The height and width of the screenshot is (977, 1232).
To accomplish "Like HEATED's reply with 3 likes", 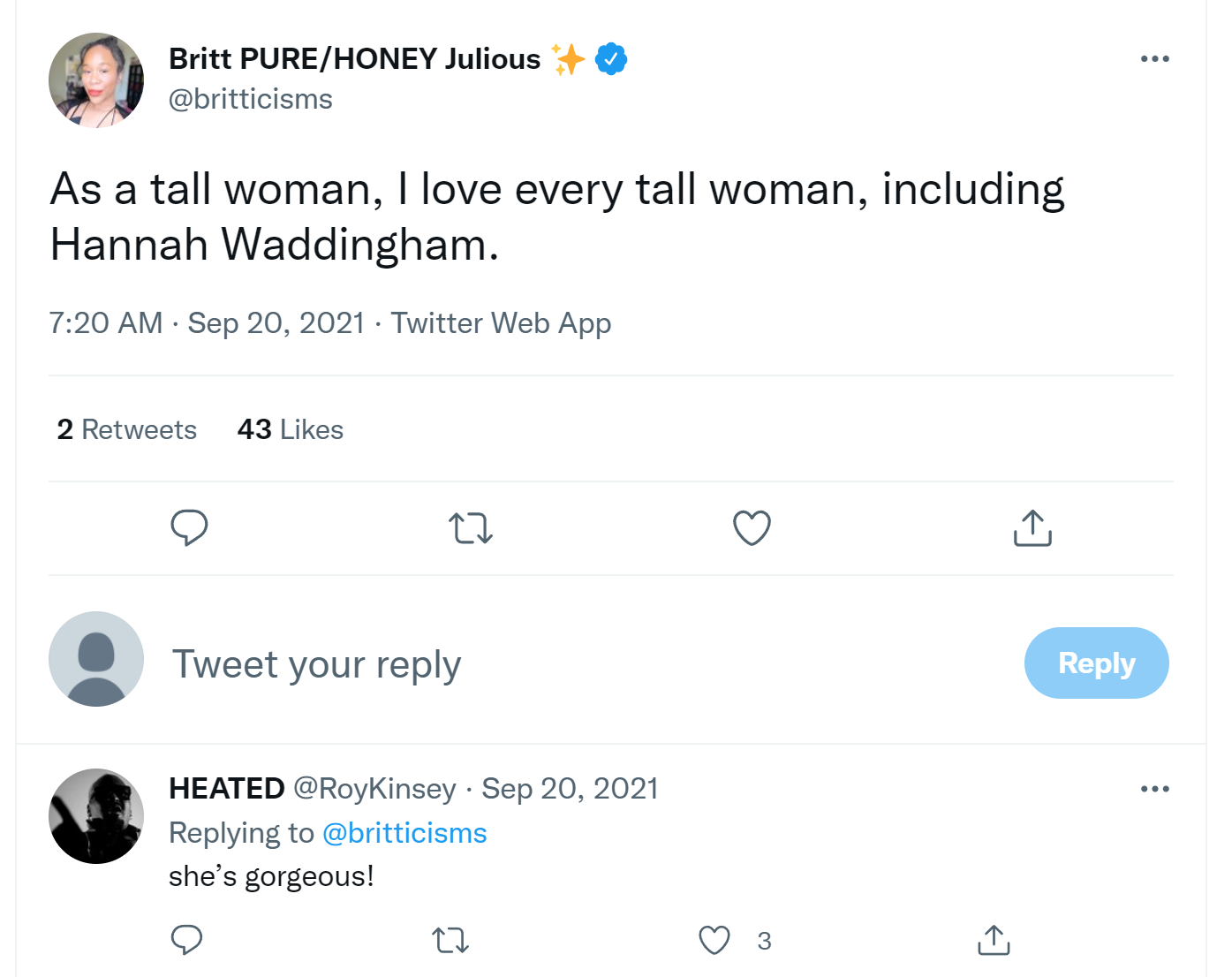I will [714, 940].
